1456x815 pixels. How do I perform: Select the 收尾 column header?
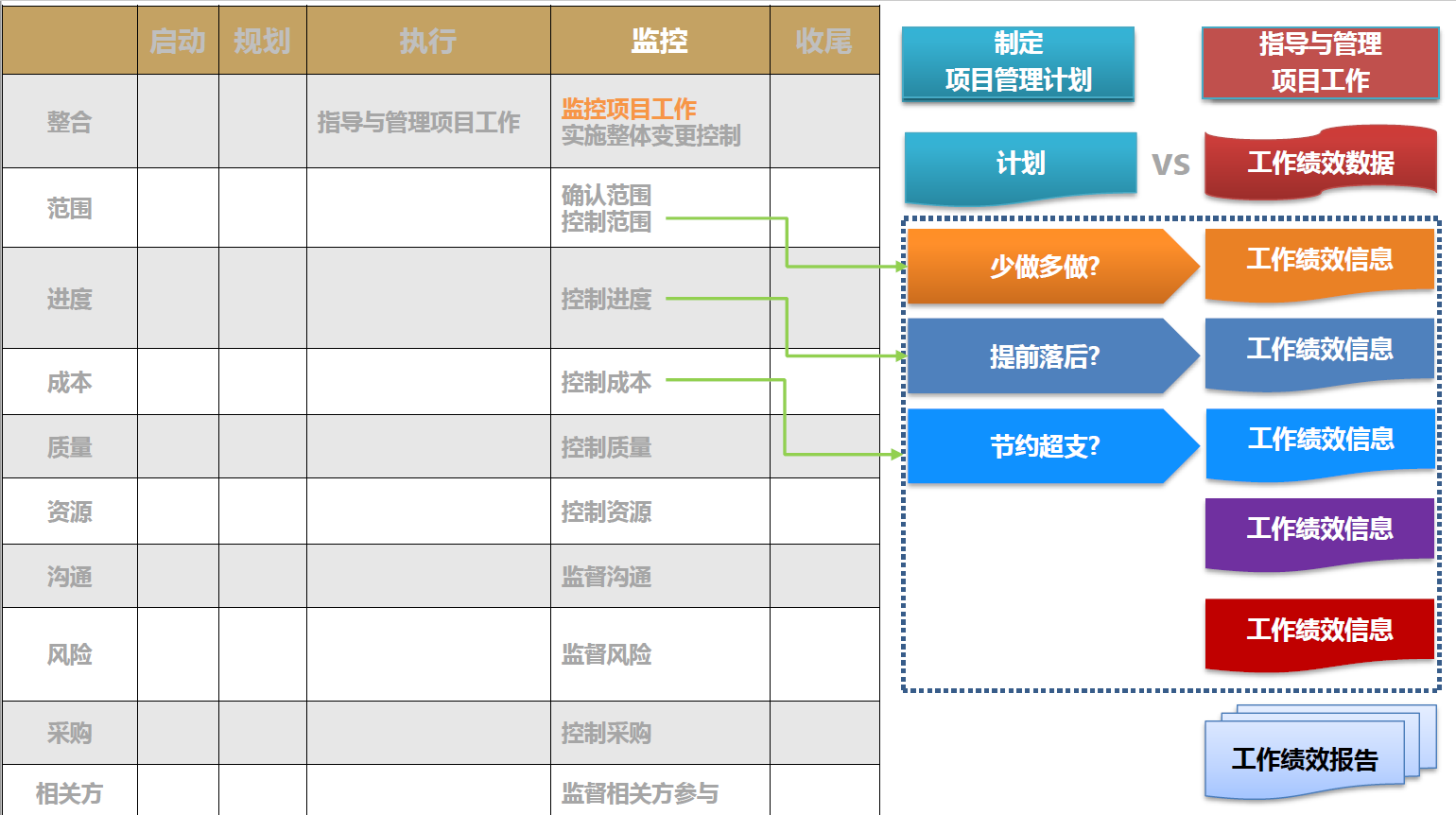pos(823,41)
